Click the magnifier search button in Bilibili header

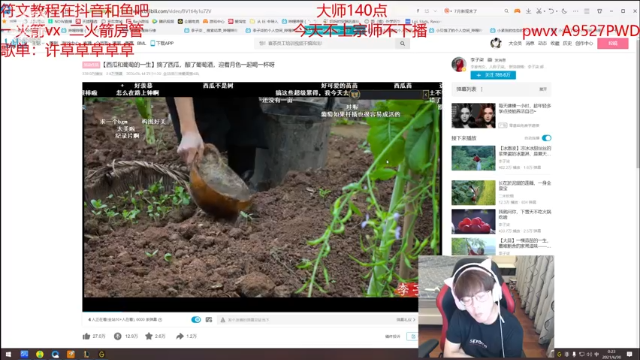[402, 43]
